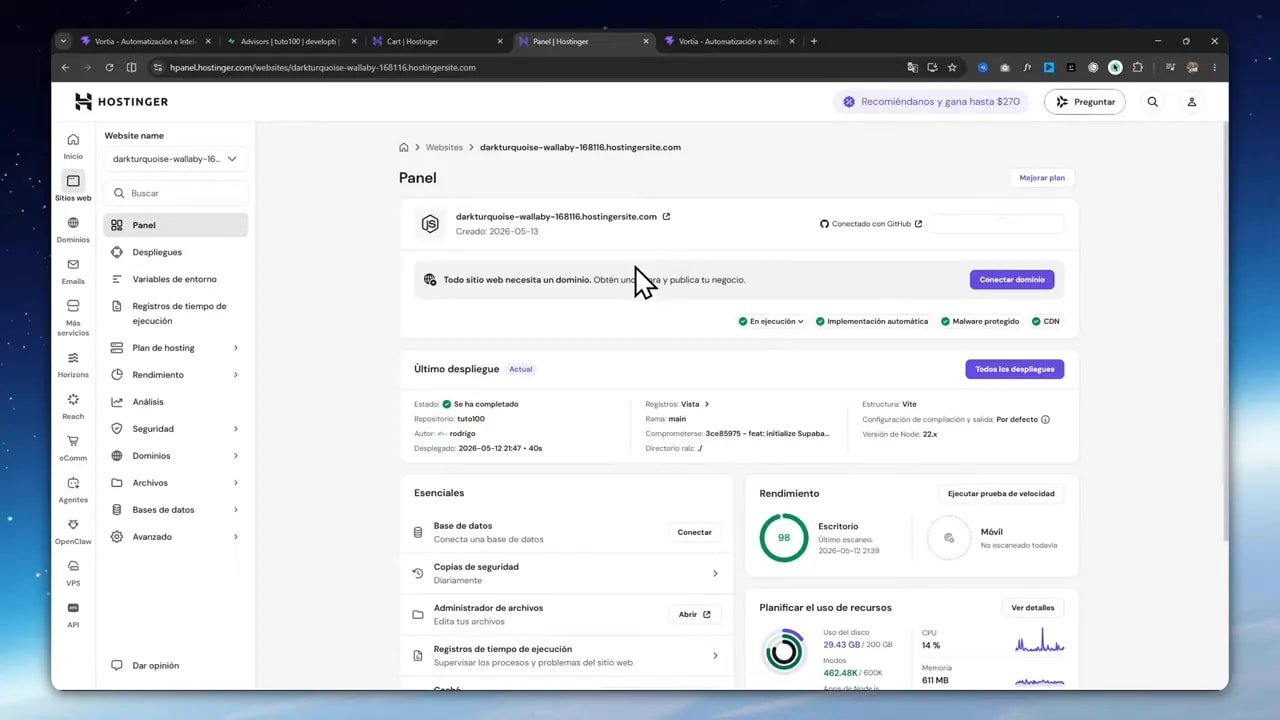Viewport: 1280px width, 720px height.
Task: Click the browser back arrow
Action: tap(65, 67)
